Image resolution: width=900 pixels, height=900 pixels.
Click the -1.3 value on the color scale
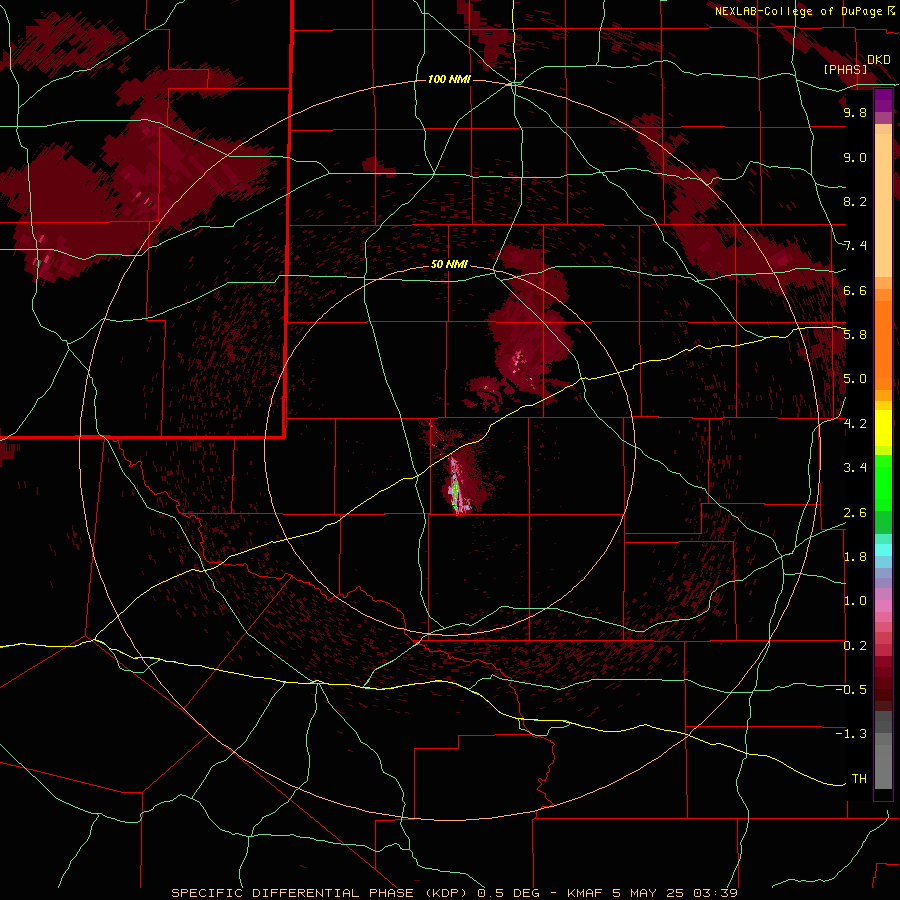851,734
